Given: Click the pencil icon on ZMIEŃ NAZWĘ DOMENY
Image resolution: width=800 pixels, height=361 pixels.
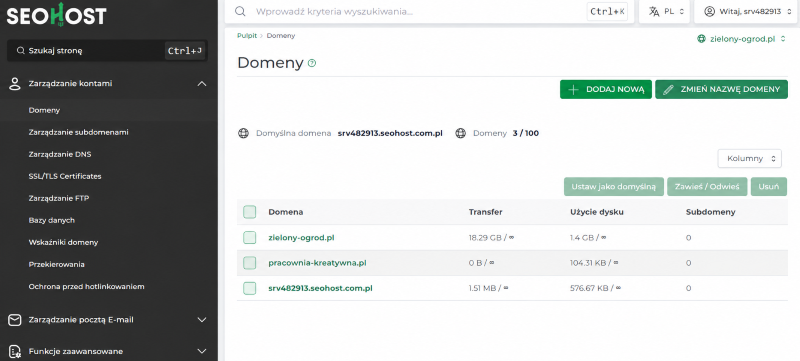Looking at the screenshot, I should [668, 89].
